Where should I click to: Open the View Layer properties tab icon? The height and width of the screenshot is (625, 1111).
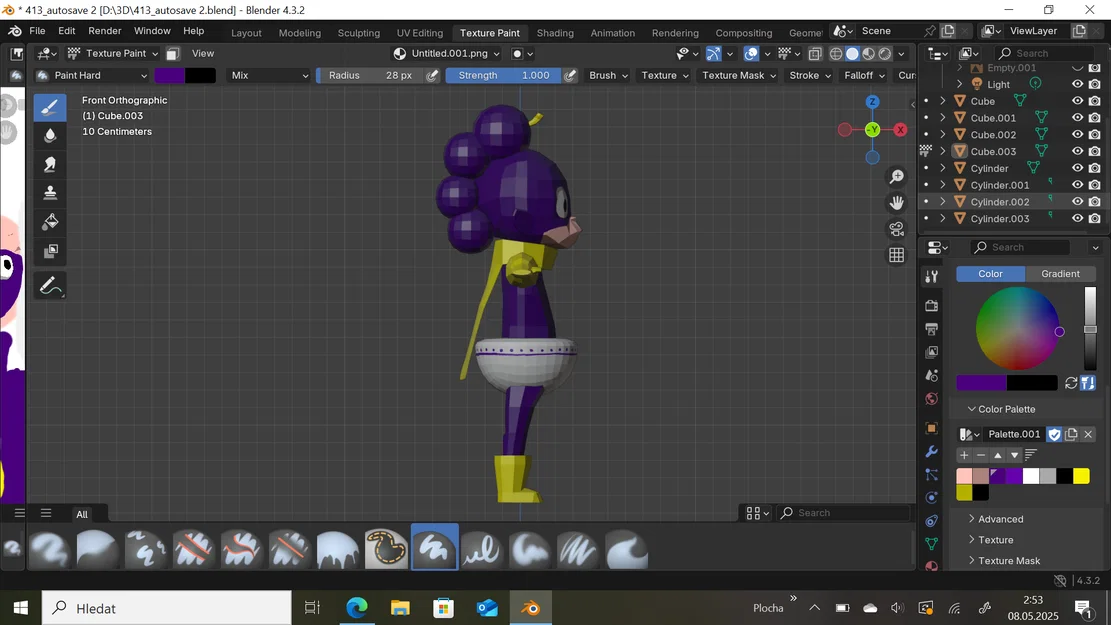tap(932, 352)
